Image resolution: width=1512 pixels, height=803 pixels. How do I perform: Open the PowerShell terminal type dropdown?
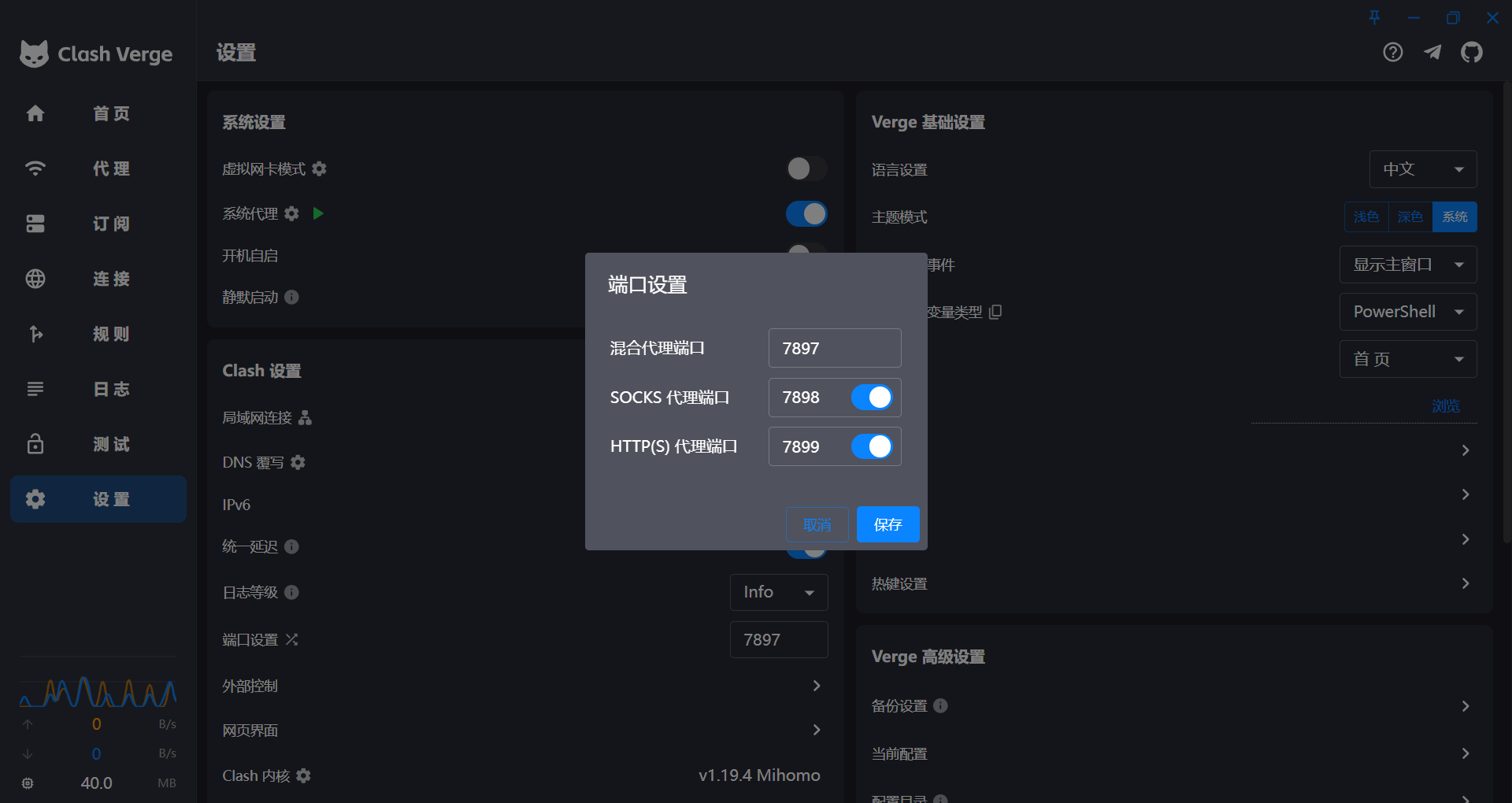click(x=1407, y=312)
